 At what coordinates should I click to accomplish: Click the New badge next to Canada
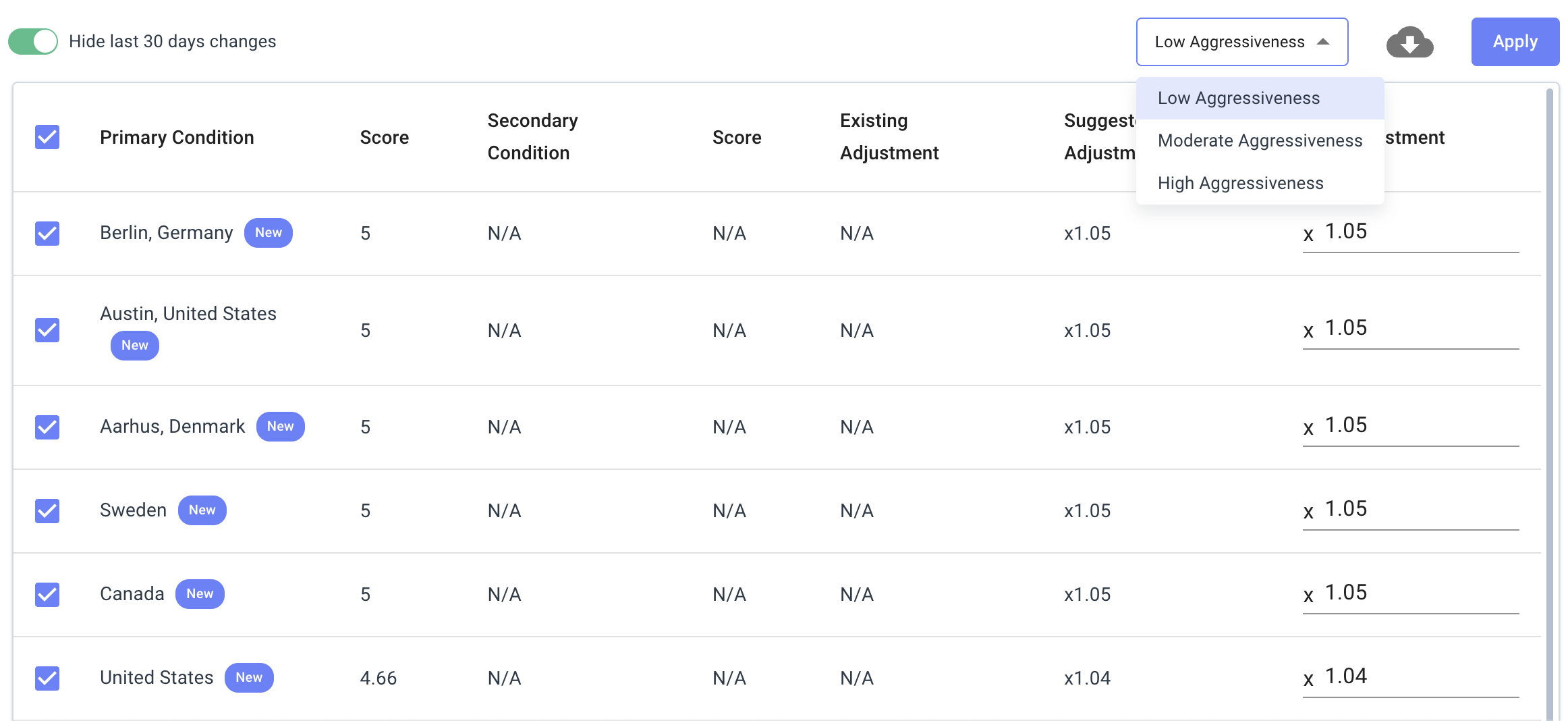(200, 594)
